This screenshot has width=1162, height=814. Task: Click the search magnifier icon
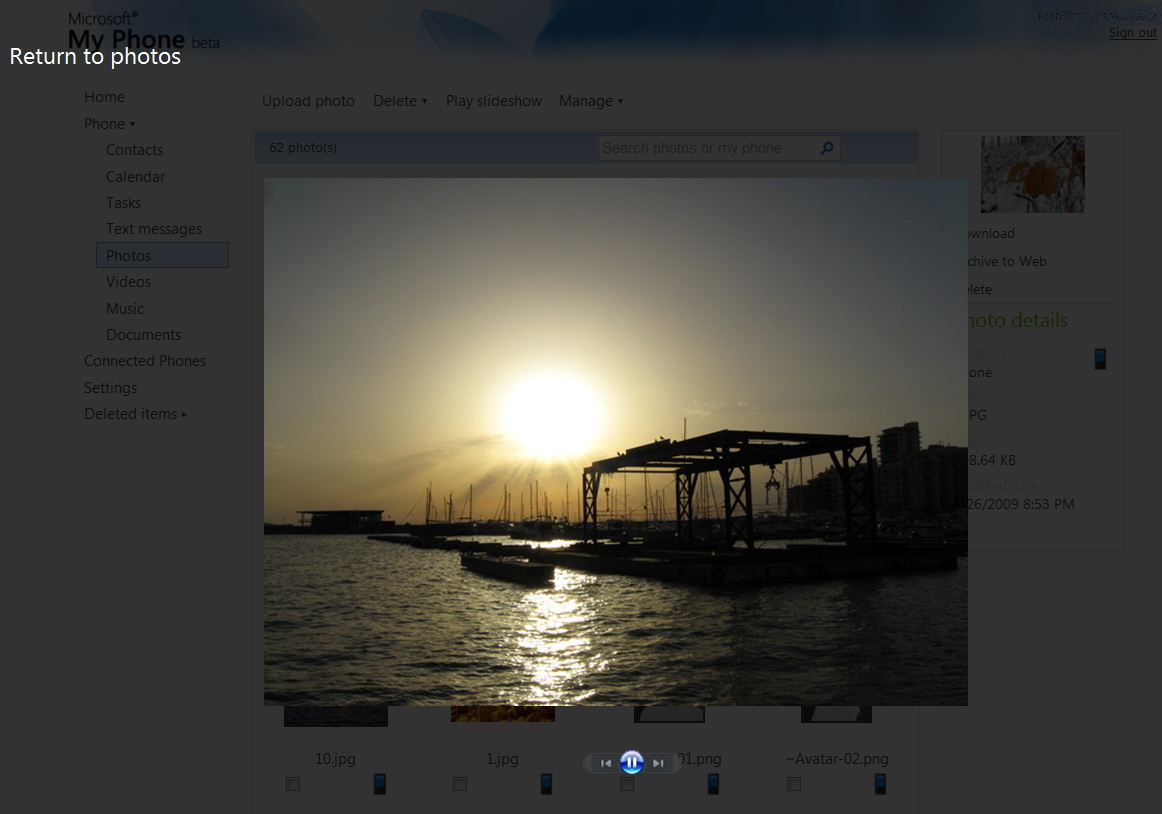tap(827, 148)
